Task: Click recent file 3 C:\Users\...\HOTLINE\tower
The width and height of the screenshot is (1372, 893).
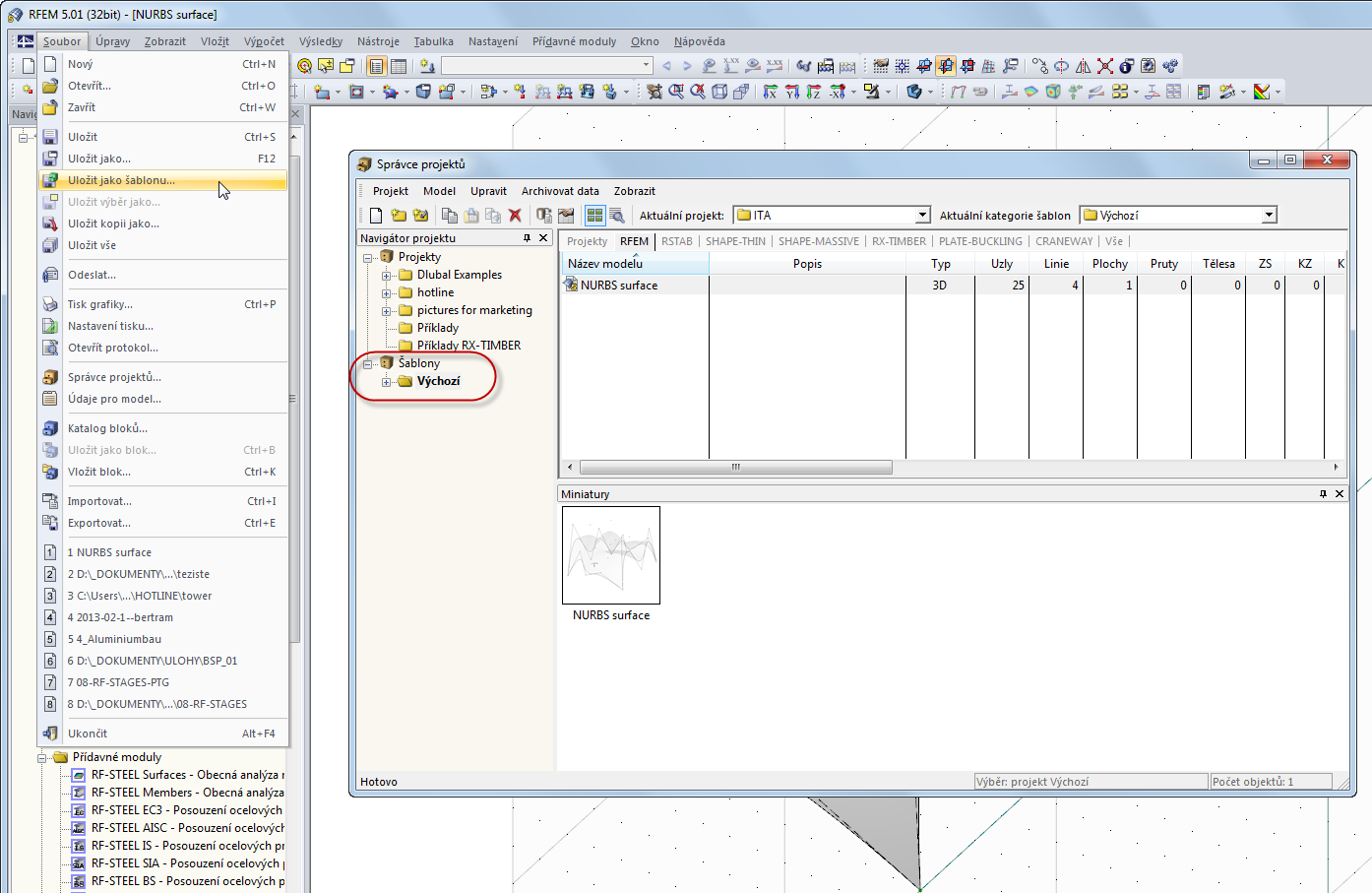Action: pos(163,596)
